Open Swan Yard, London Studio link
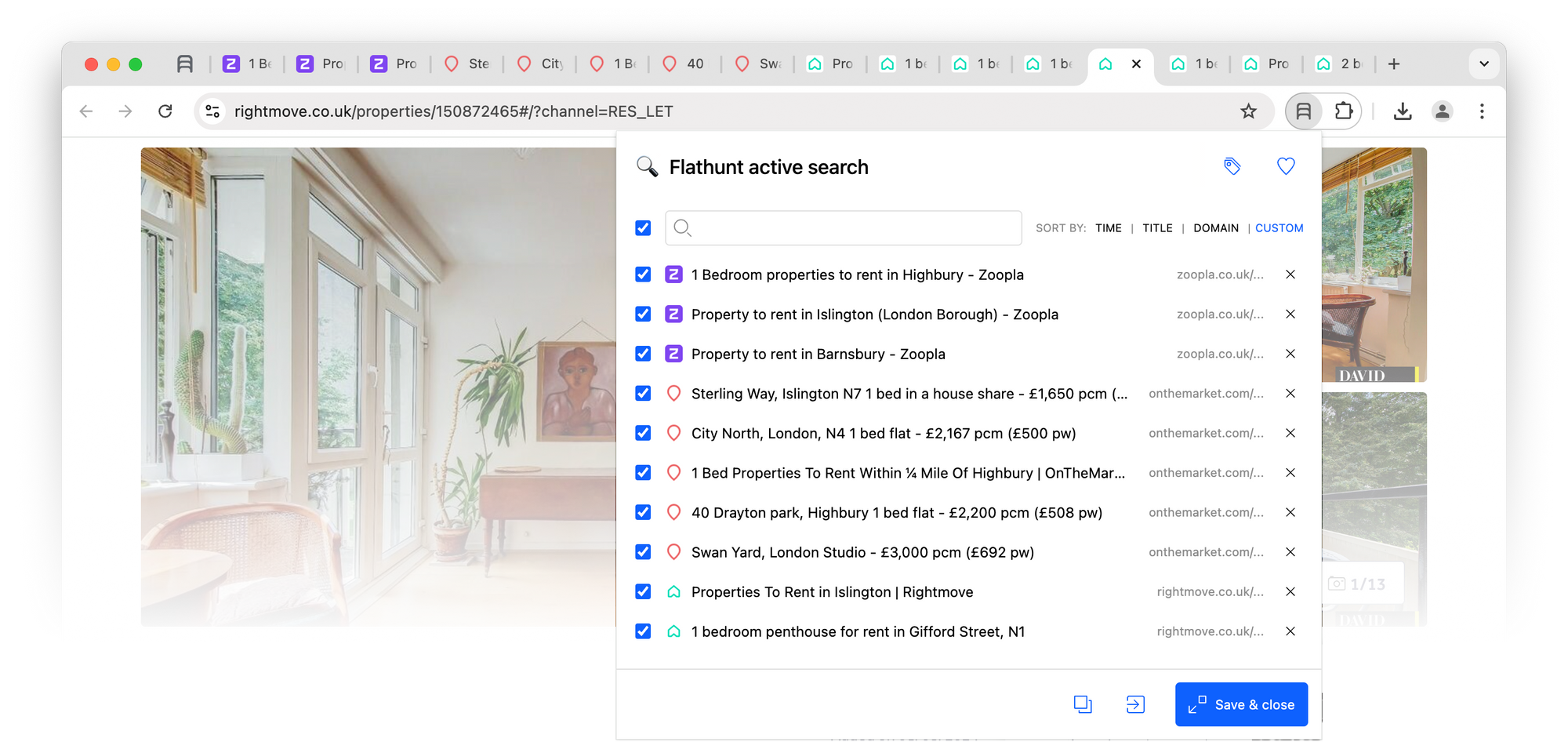The height and width of the screenshot is (749, 1568). pyautogui.click(x=862, y=552)
